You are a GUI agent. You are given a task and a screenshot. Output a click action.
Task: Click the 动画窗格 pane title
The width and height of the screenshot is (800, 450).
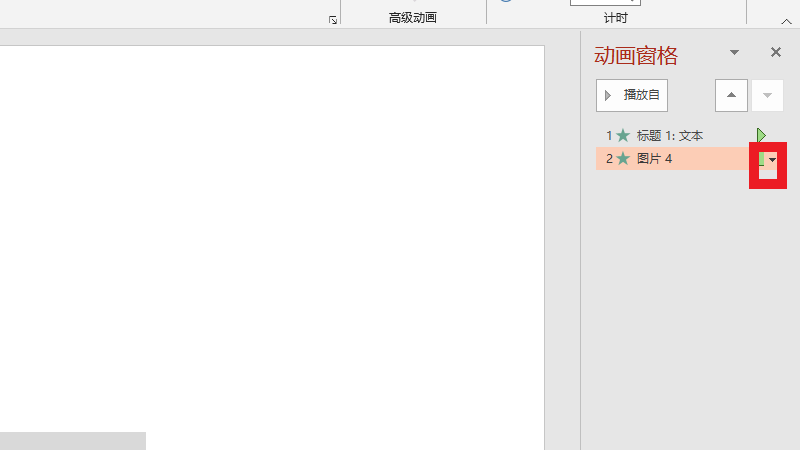tap(635, 55)
